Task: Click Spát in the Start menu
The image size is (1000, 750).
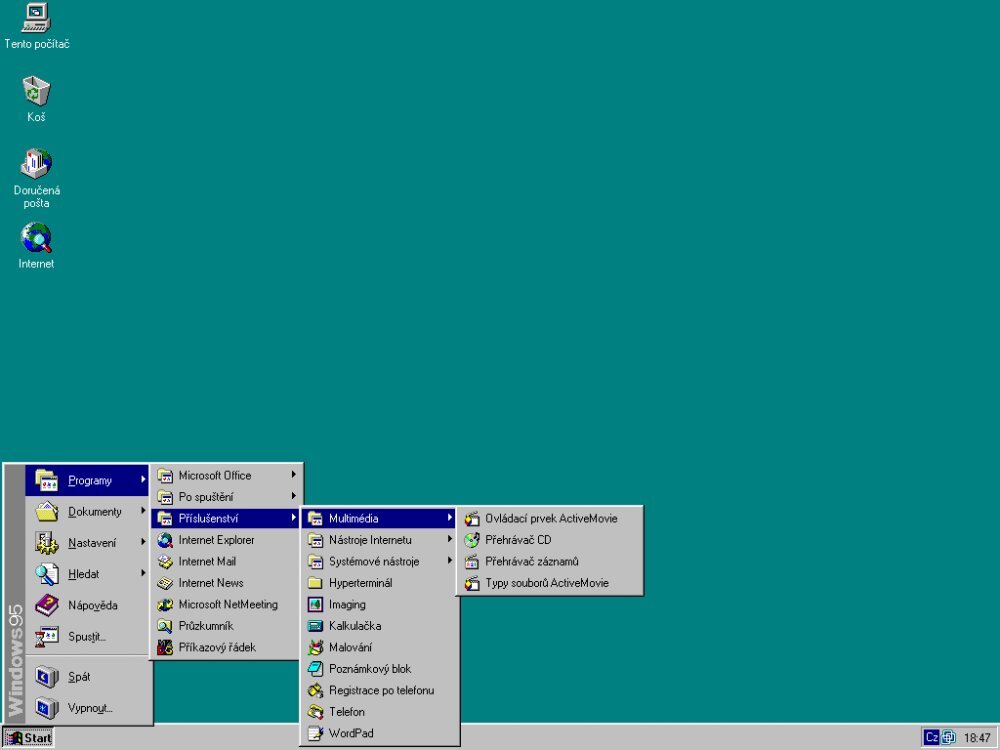Action: (87, 677)
